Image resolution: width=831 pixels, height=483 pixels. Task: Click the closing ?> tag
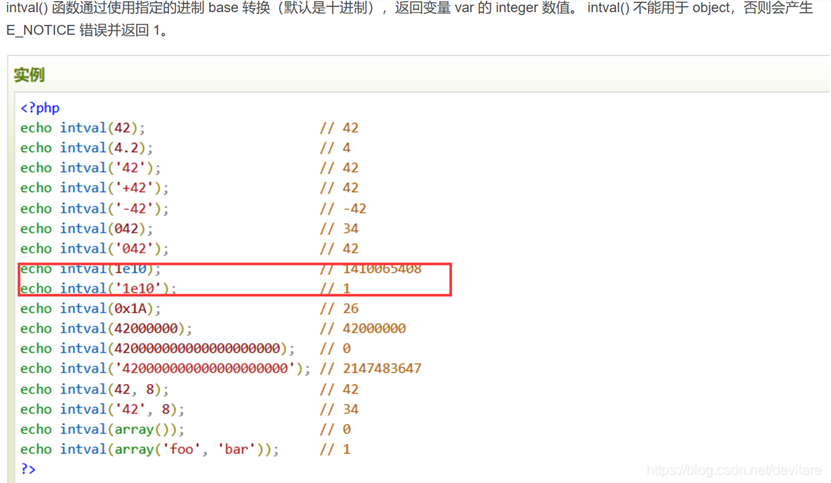pyautogui.click(x=28, y=469)
